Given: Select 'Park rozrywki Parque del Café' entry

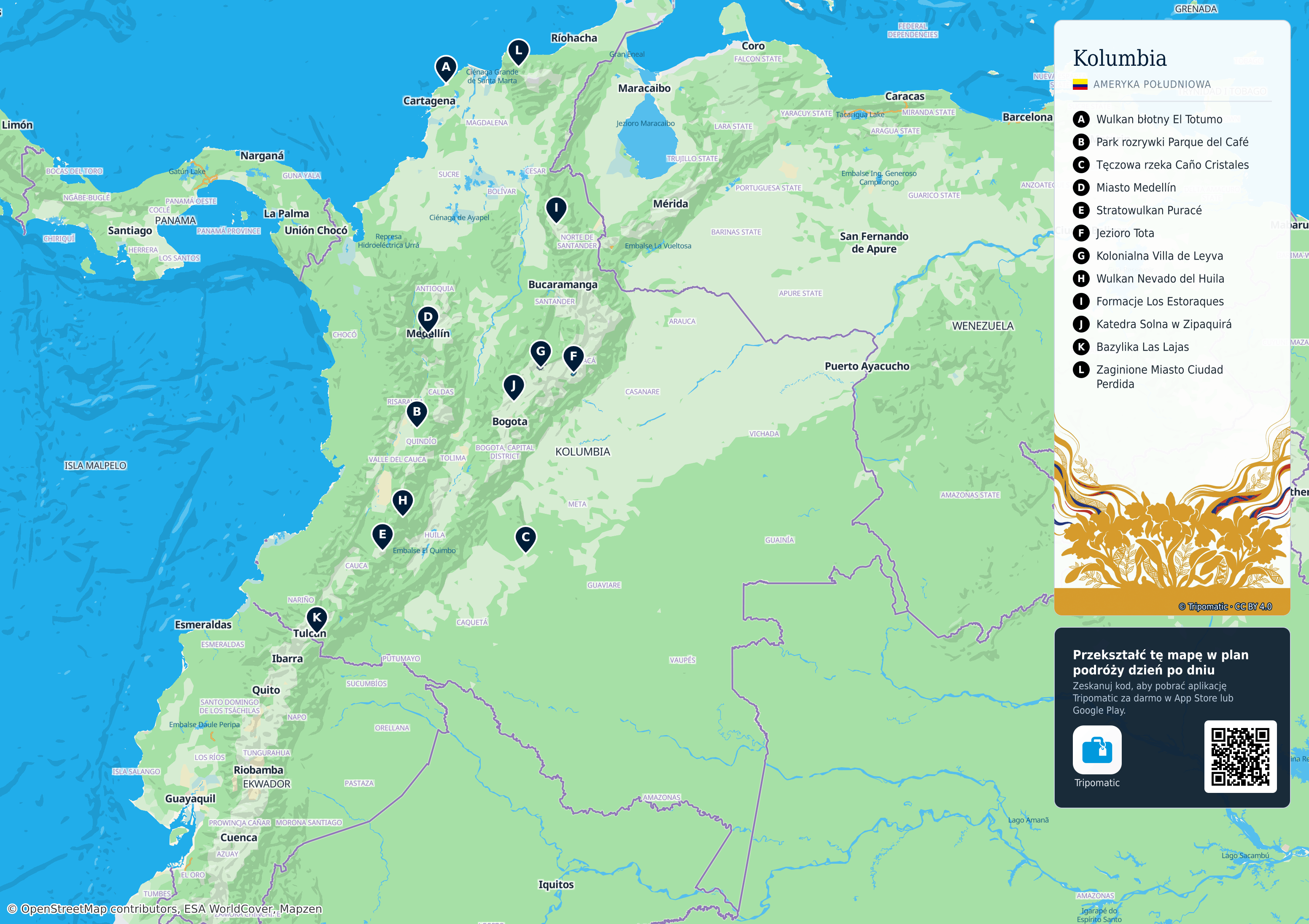Looking at the screenshot, I should (1172, 142).
